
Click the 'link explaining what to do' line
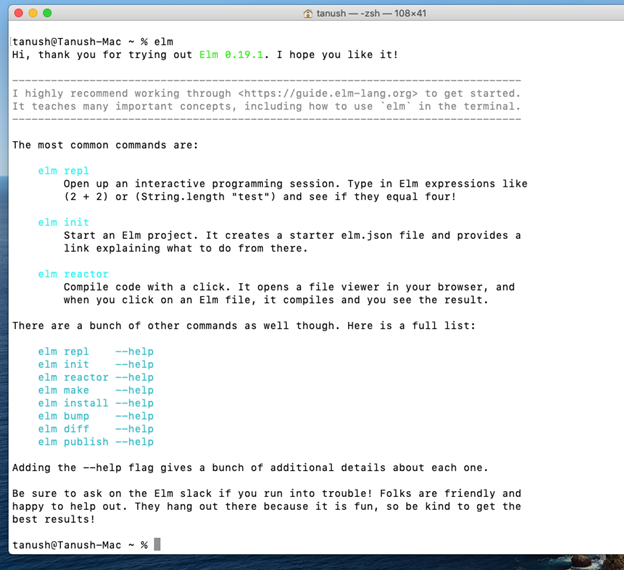(x=186, y=248)
